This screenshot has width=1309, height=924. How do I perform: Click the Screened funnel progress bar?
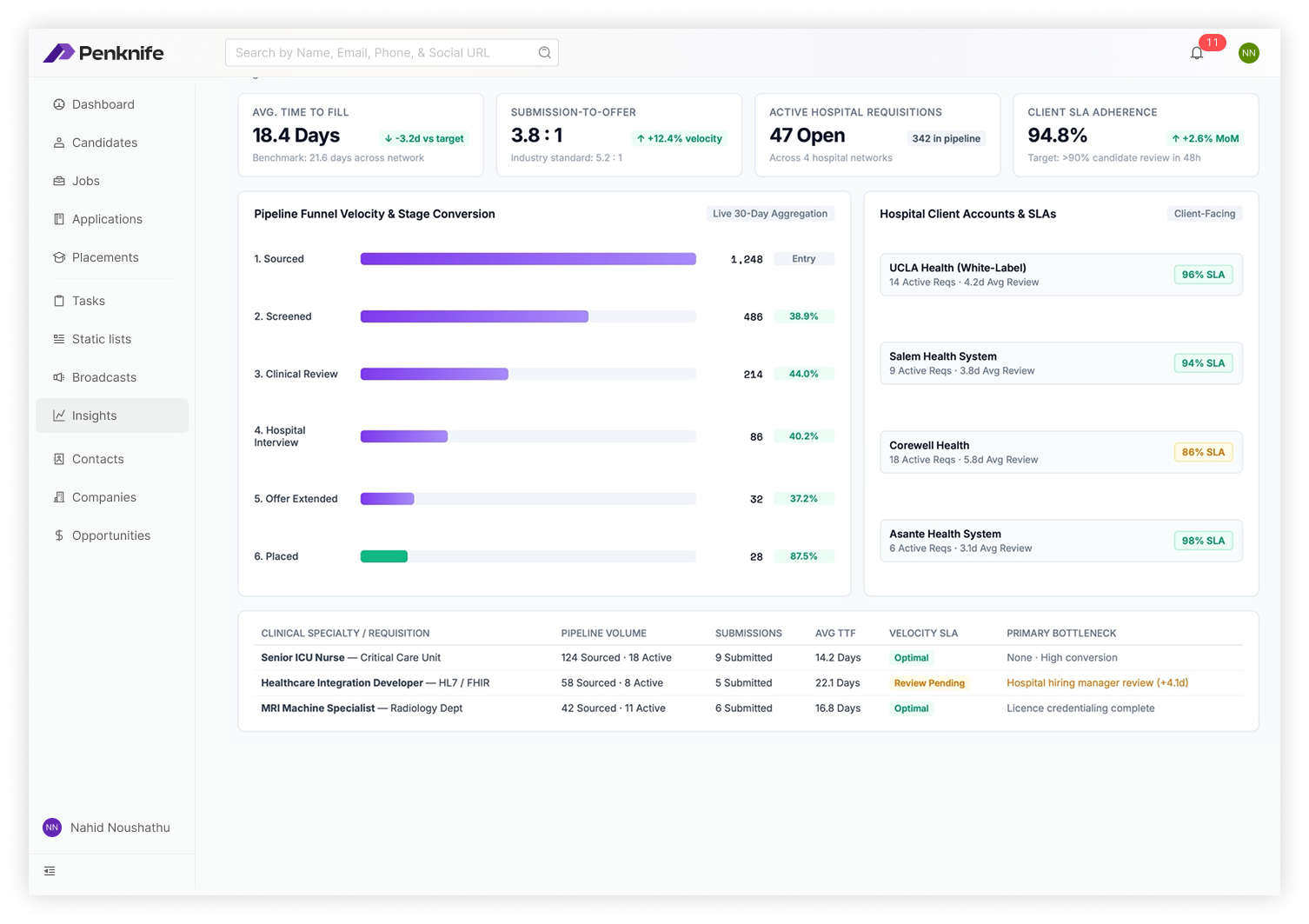click(528, 316)
